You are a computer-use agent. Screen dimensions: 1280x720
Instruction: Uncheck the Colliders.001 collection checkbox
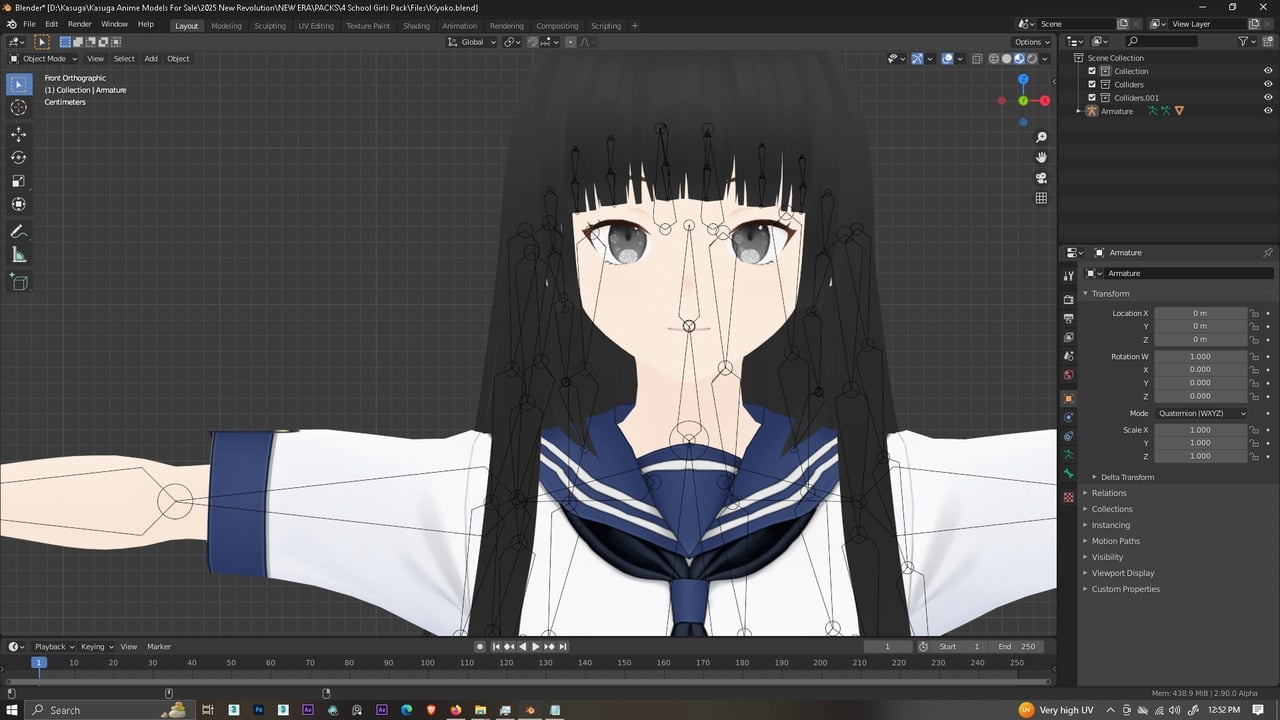click(1092, 98)
